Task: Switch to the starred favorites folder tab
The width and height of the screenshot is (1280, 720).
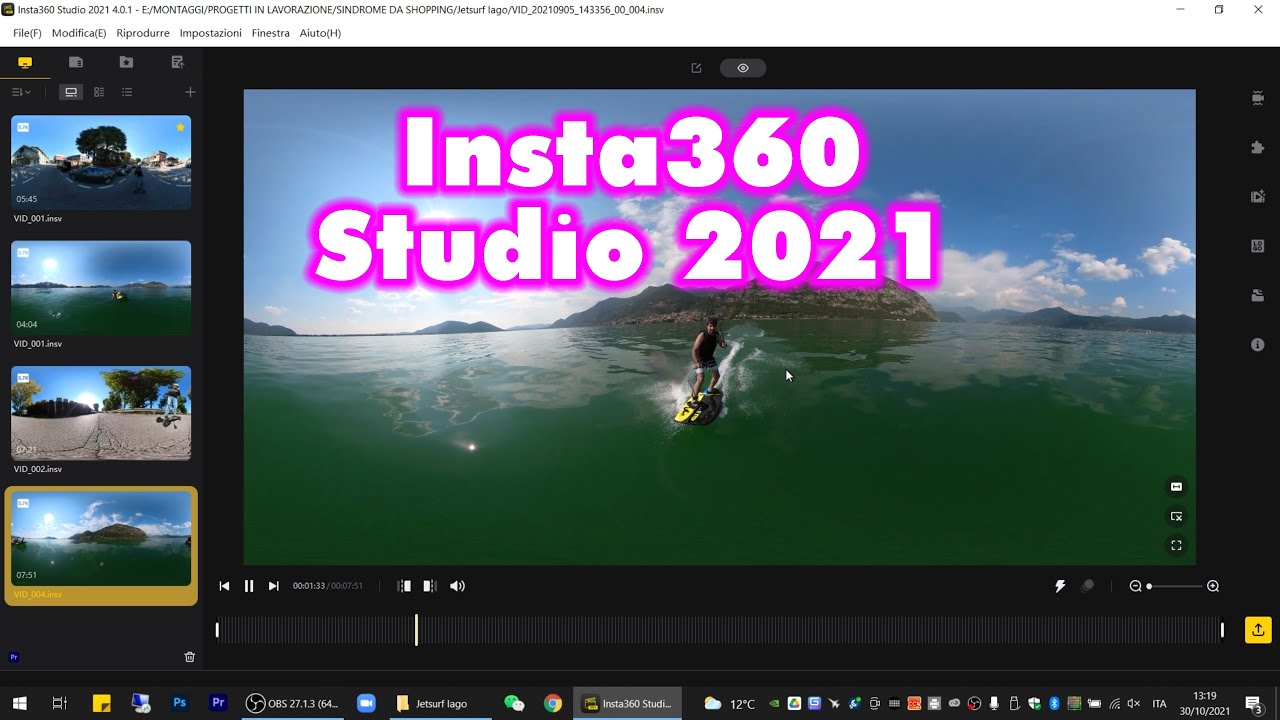Action: coord(126,62)
